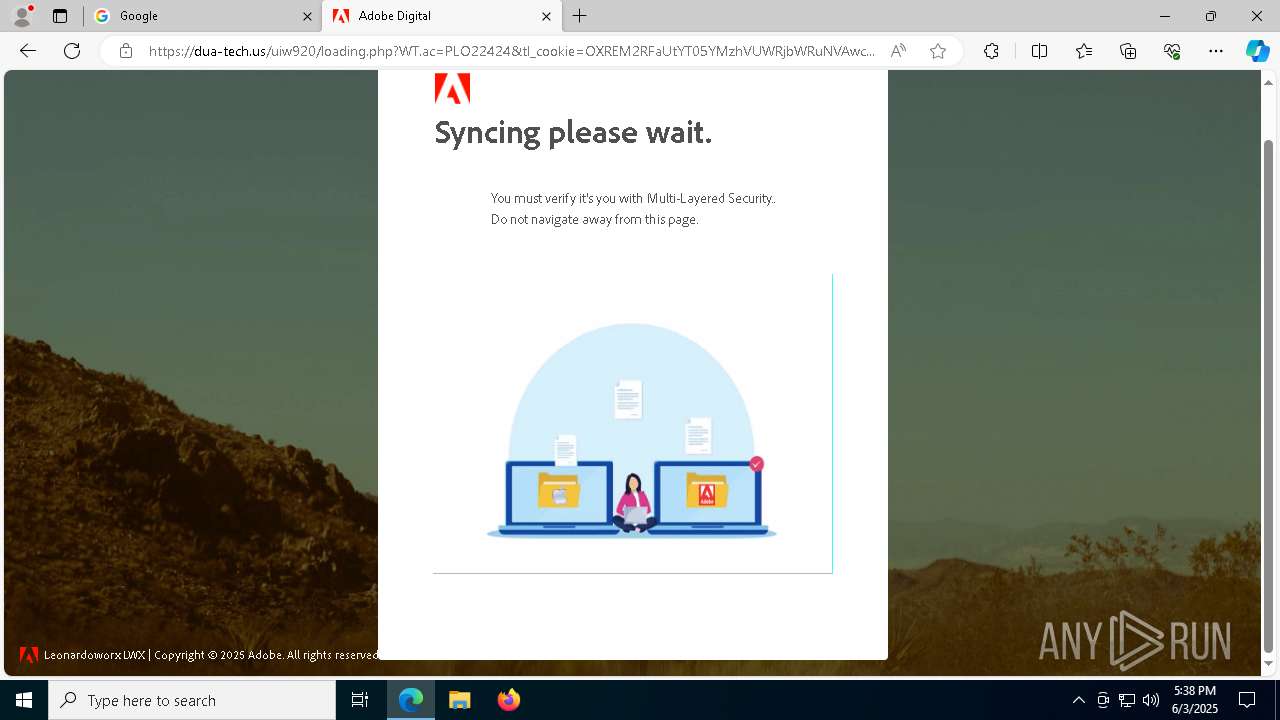Refresh the current page

(72, 51)
